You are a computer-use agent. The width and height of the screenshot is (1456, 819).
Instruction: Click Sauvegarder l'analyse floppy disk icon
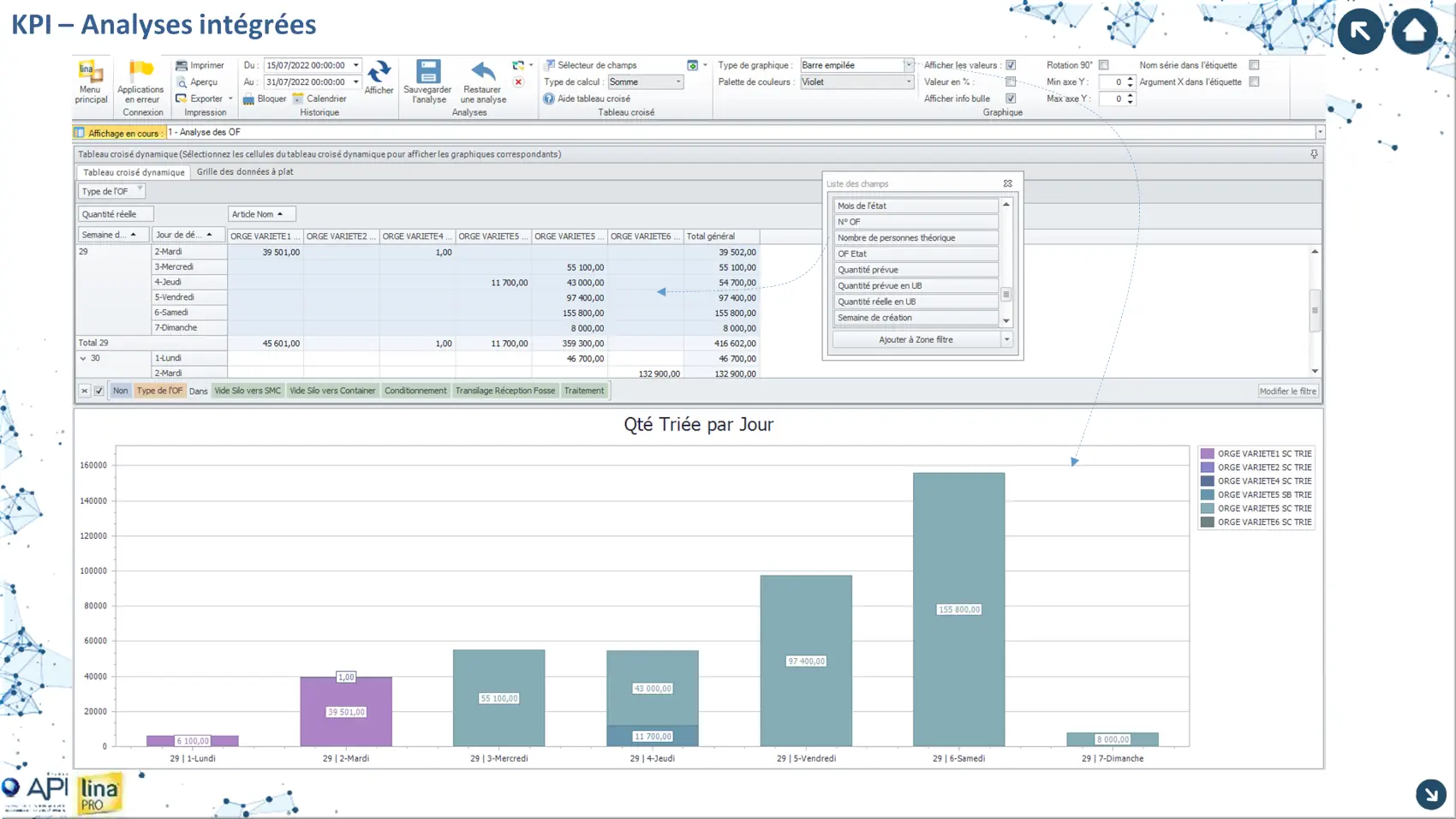tap(428, 71)
